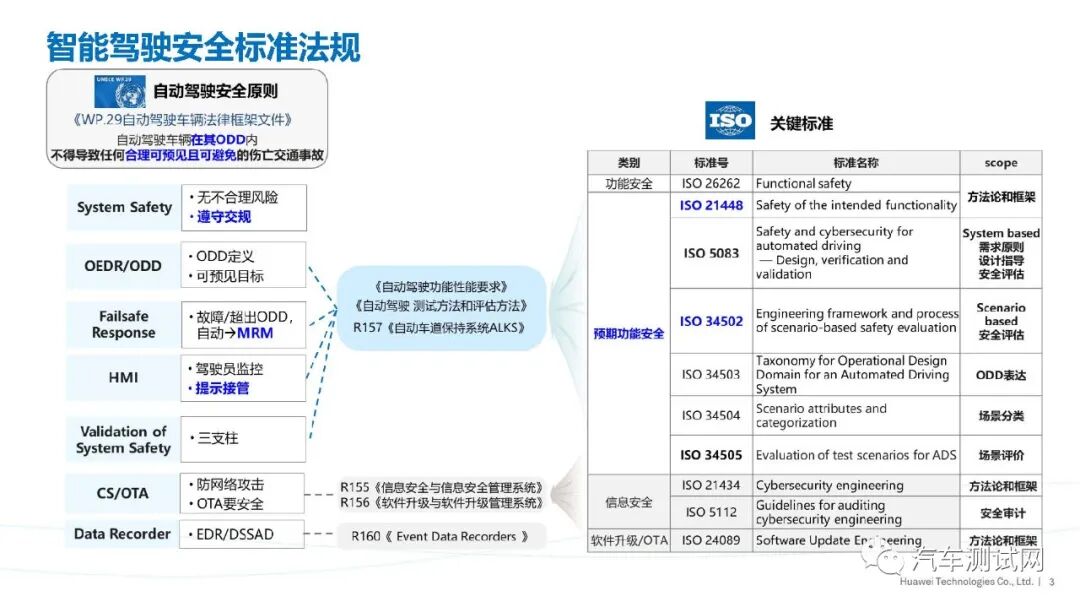
Task: Select the Functional safety cell
Action: click(856, 183)
